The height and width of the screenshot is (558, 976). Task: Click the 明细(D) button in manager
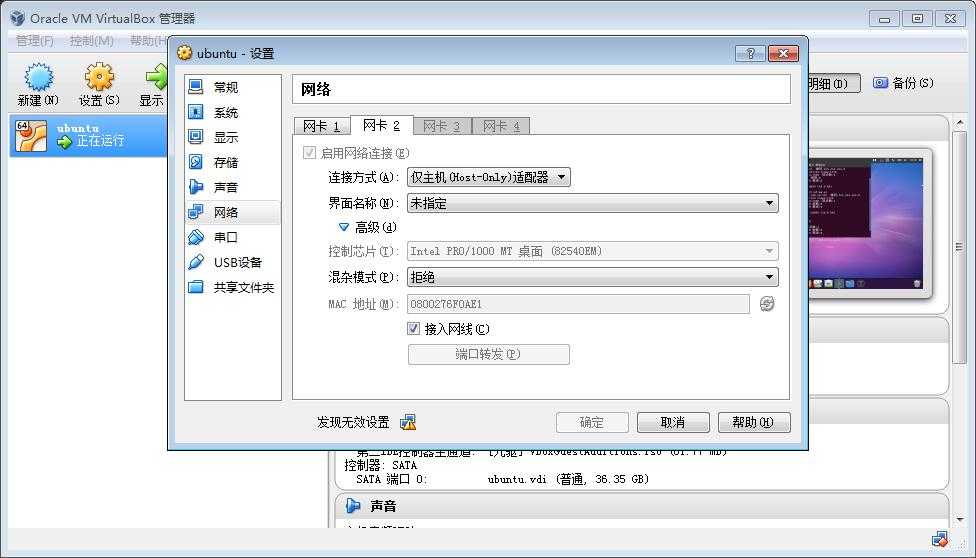click(x=834, y=83)
